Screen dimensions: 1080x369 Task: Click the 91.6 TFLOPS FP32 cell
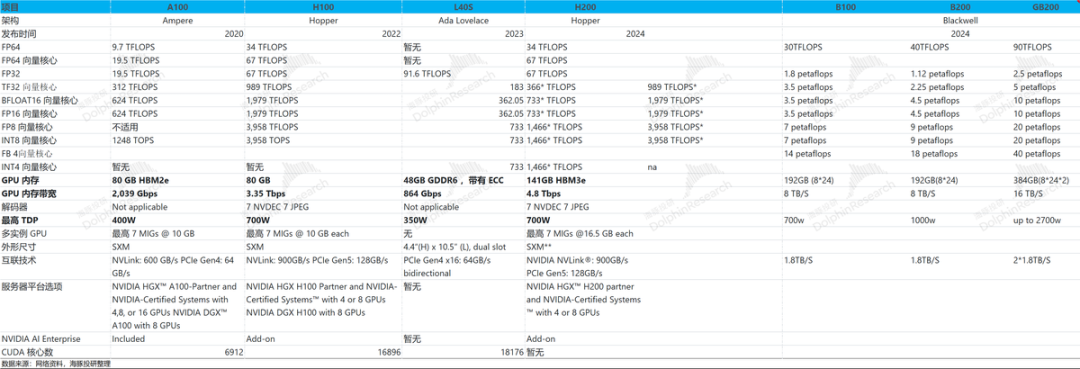(427, 73)
